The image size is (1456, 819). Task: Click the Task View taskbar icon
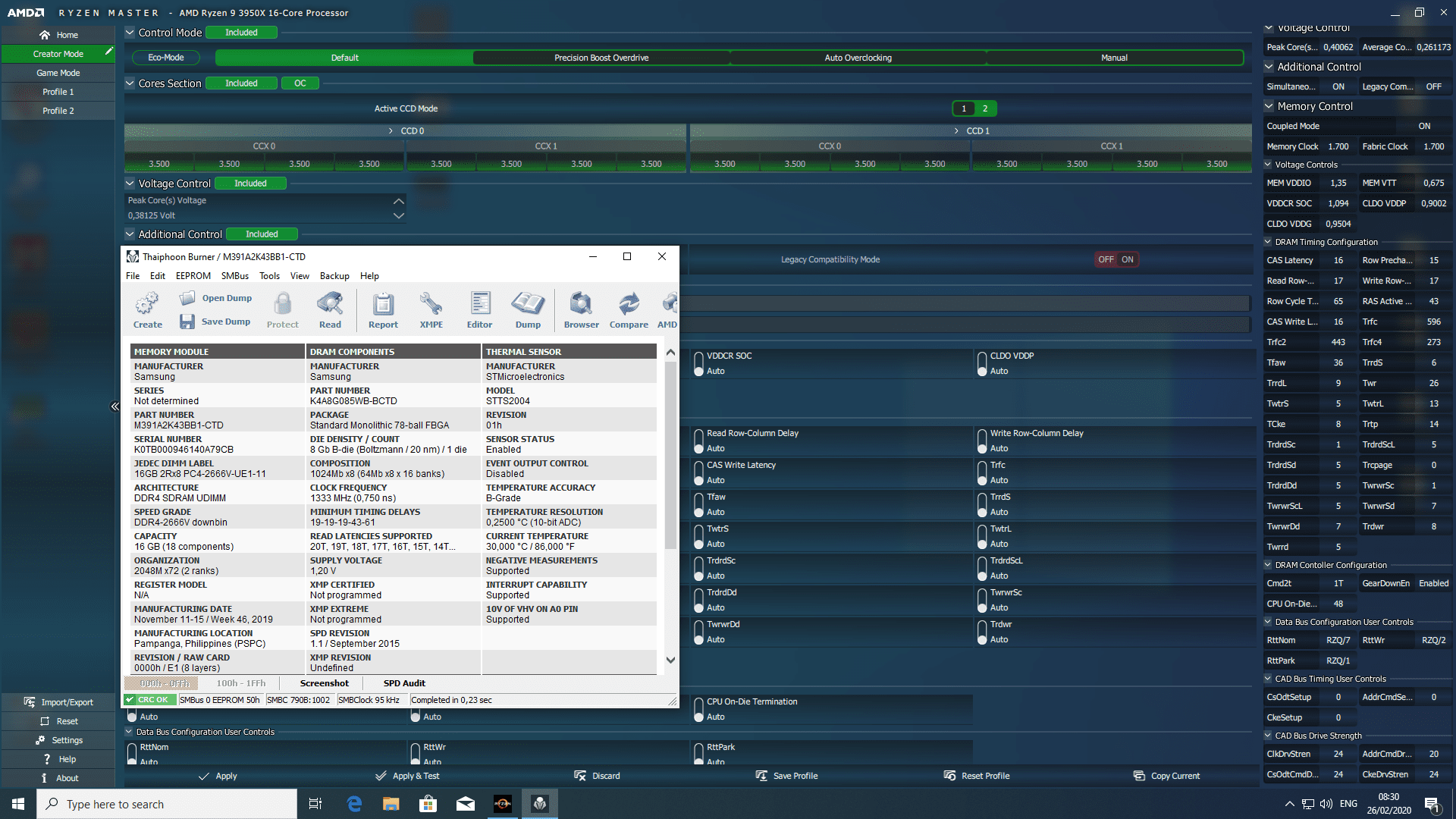[x=315, y=804]
